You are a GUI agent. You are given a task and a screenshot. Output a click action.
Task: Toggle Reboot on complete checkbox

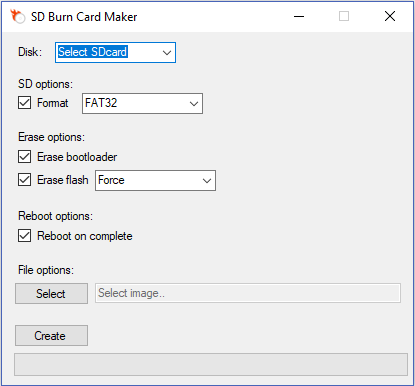click(x=25, y=236)
